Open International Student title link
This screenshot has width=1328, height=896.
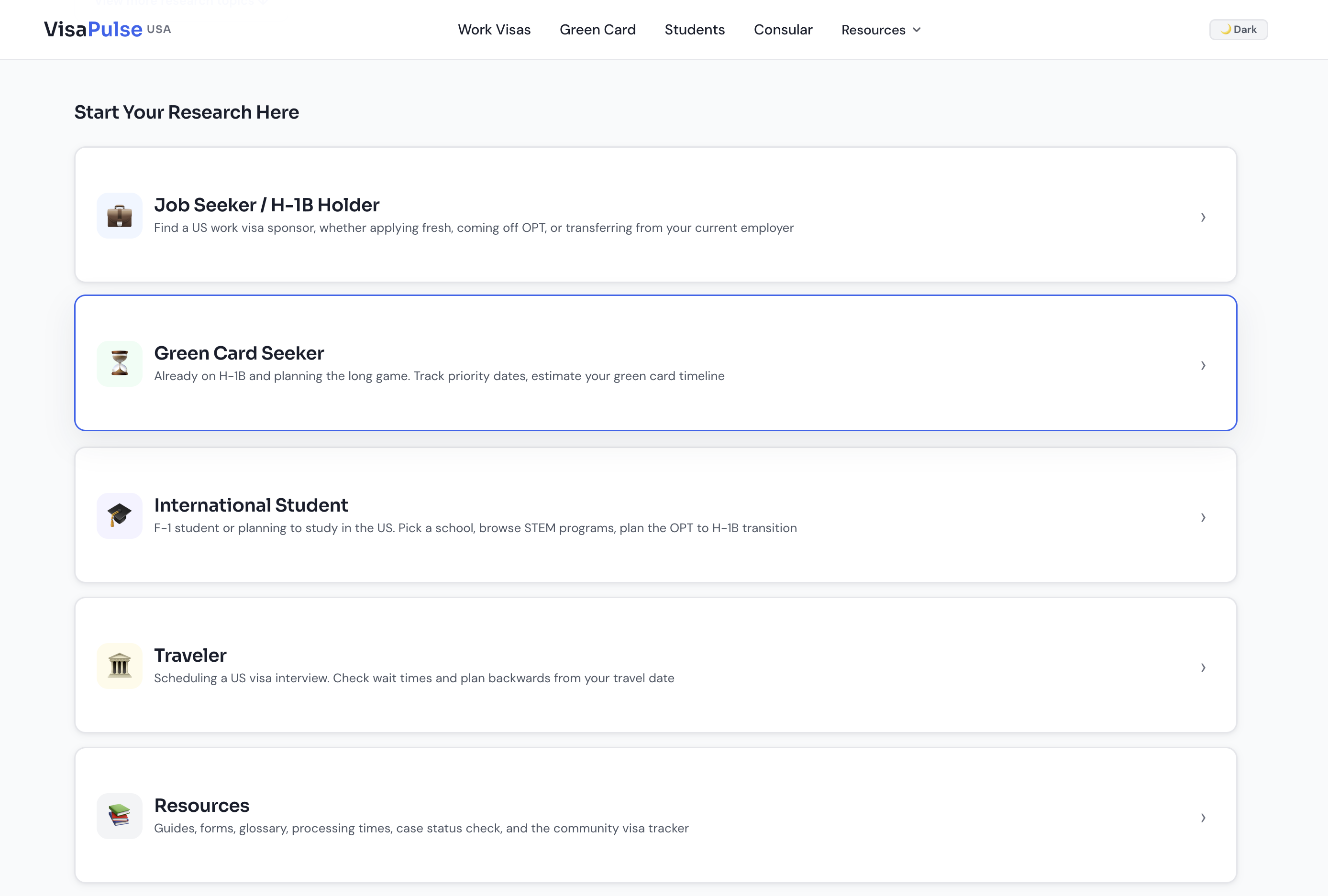tap(251, 505)
